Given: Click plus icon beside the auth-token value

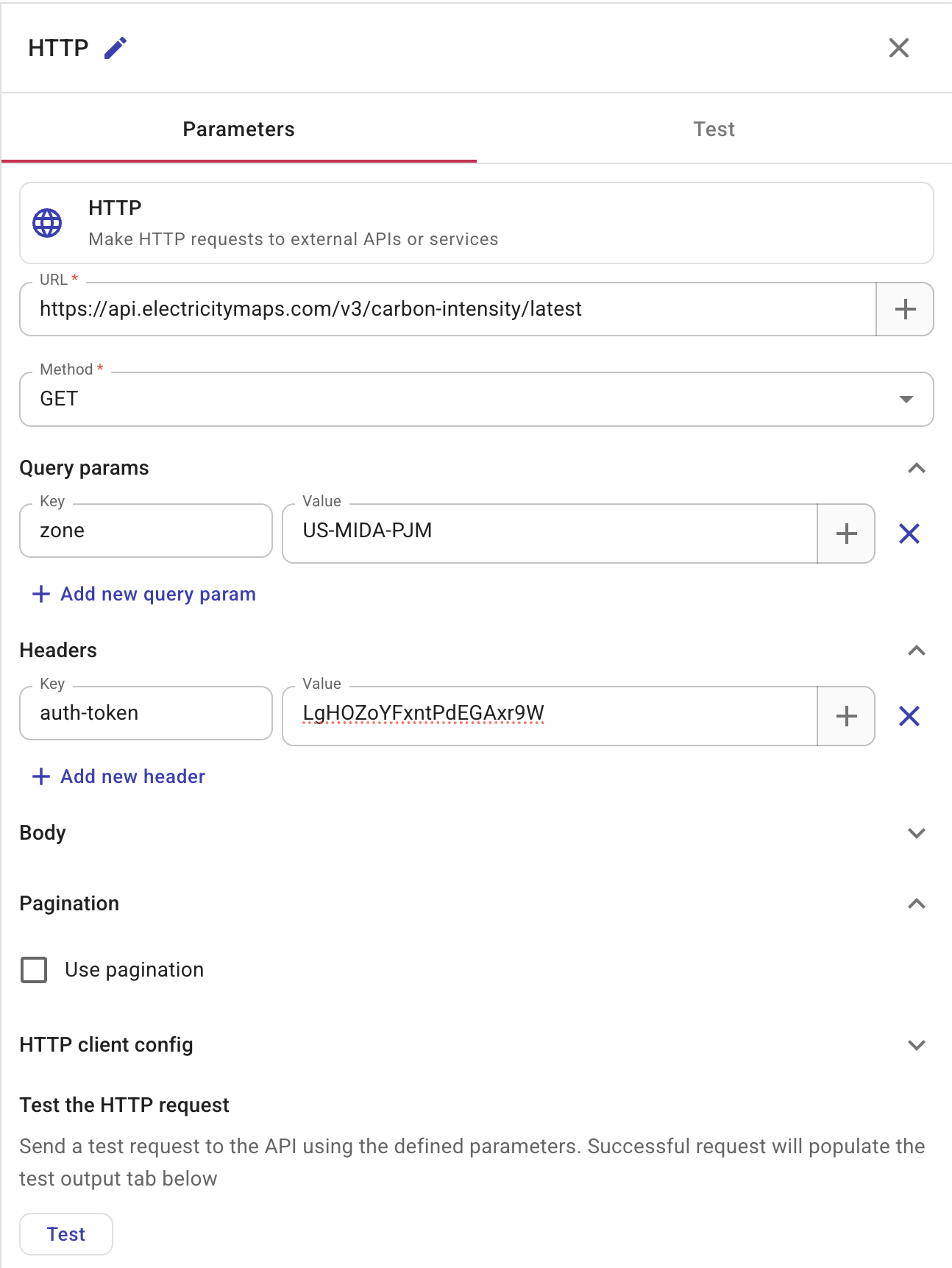Looking at the screenshot, I should pyautogui.click(x=845, y=715).
